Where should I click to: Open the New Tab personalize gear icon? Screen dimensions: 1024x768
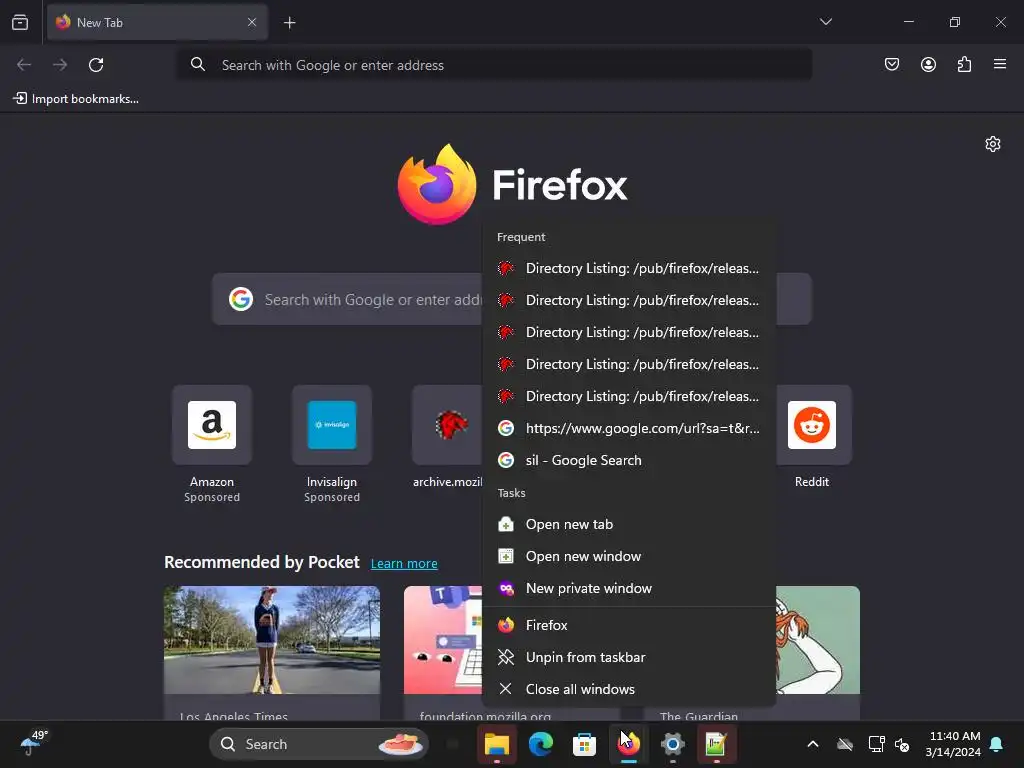(993, 144)
